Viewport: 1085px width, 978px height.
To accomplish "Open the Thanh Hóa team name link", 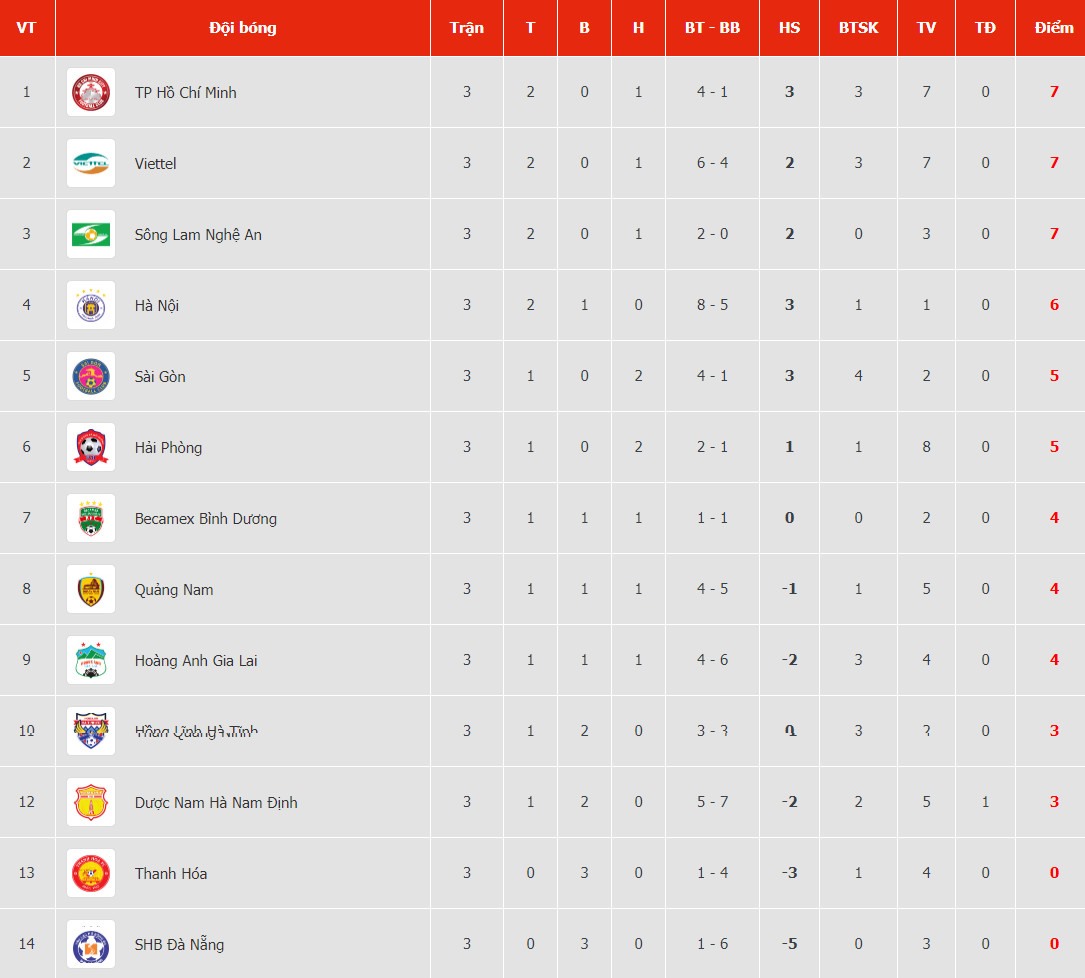I will click(x=170, y=873).
